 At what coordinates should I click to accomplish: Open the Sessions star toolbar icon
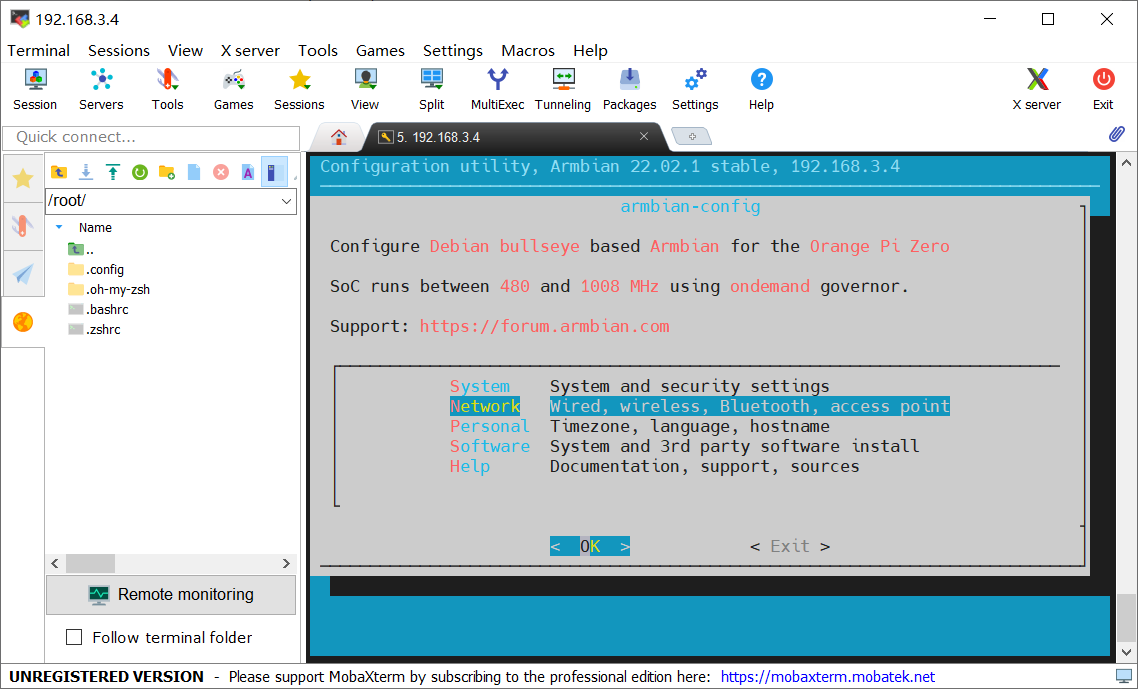[x=299, y=89]
